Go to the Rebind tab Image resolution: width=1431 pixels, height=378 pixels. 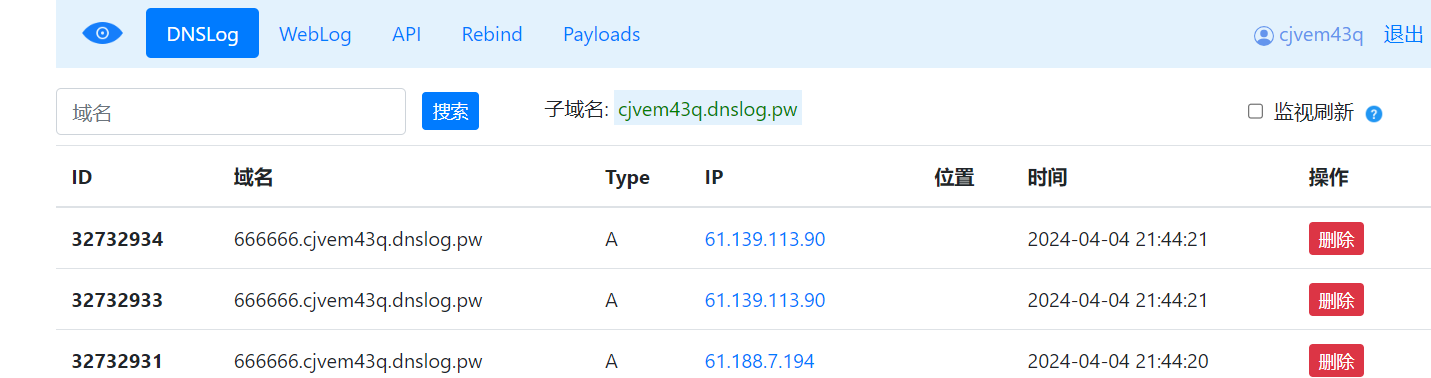pos(492,34)
